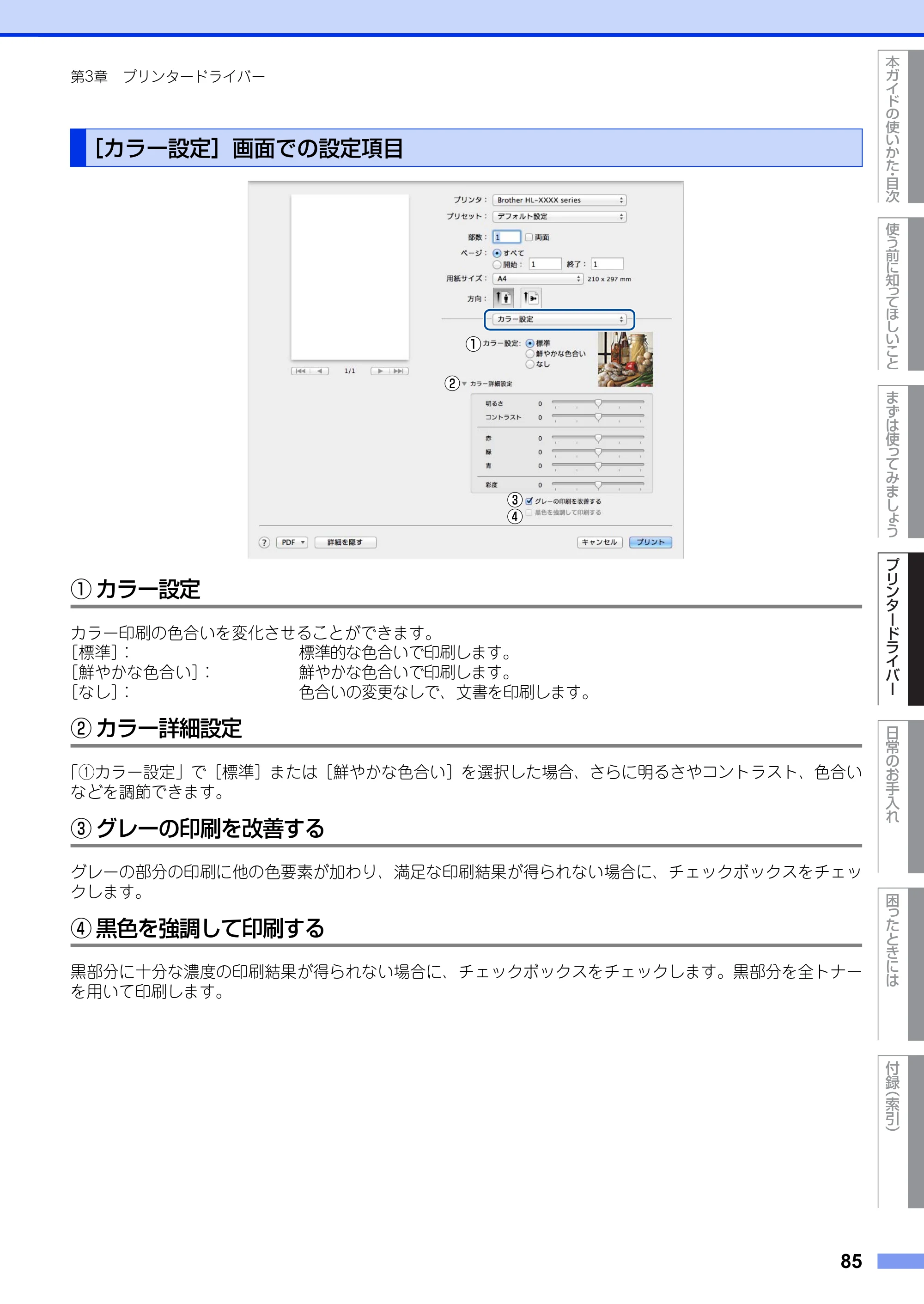Select portrait orientation icon
The image size is (924, 1304).
(503, 298)
